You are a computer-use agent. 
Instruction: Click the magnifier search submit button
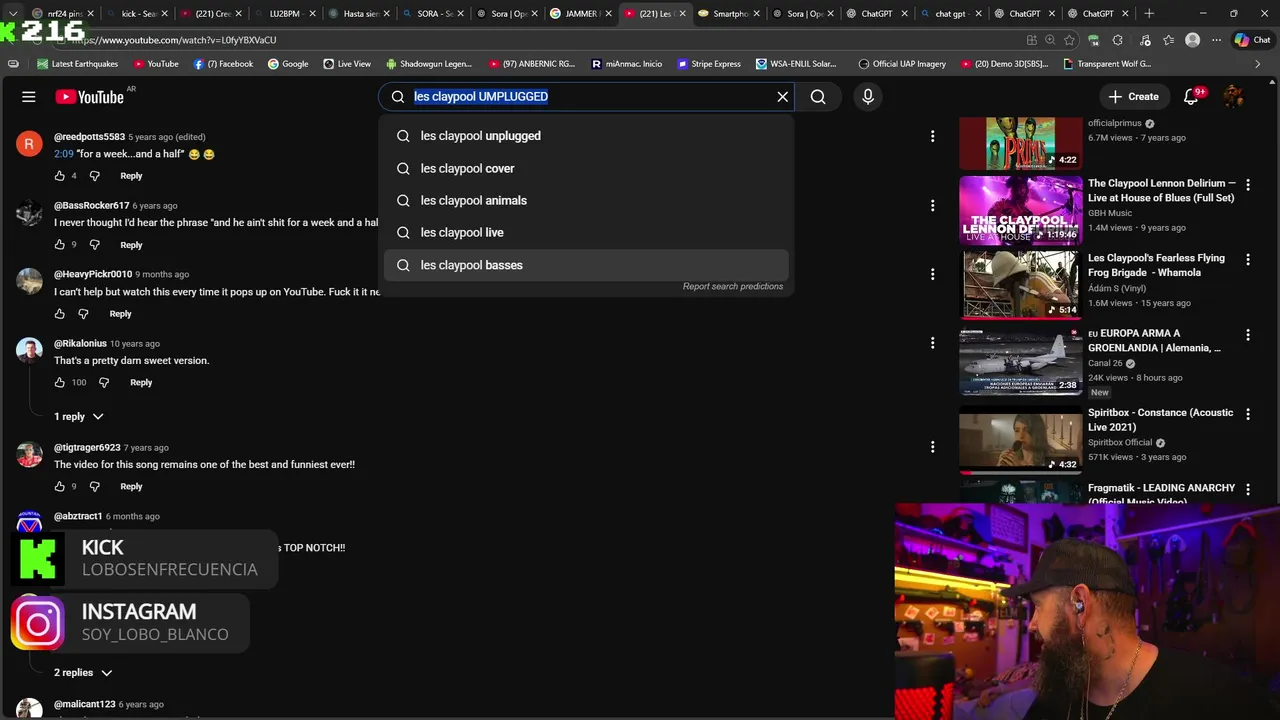click(818, 97)
